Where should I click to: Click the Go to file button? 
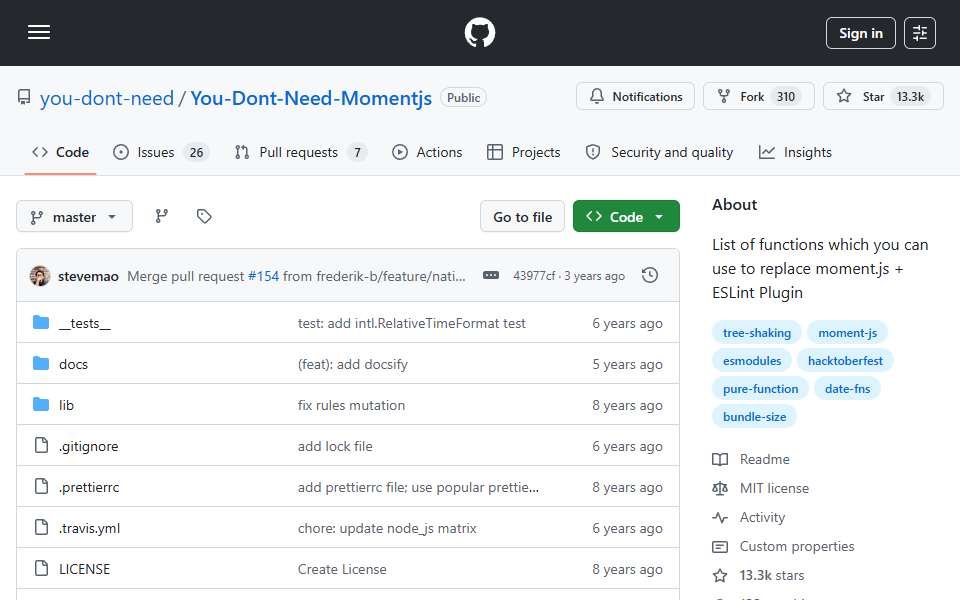point(522,217)
